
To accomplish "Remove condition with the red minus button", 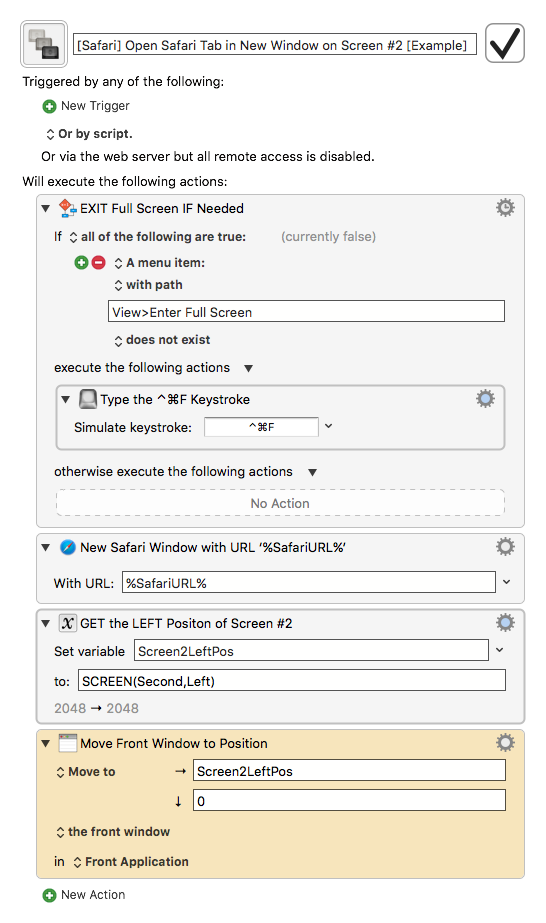I will pyautogui.click(x=99, y=263).
